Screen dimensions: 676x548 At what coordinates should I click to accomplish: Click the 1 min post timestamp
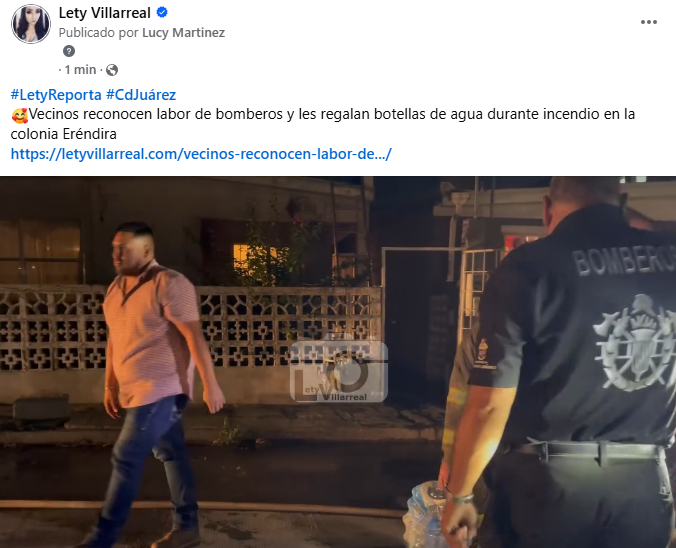coord(80,69)
